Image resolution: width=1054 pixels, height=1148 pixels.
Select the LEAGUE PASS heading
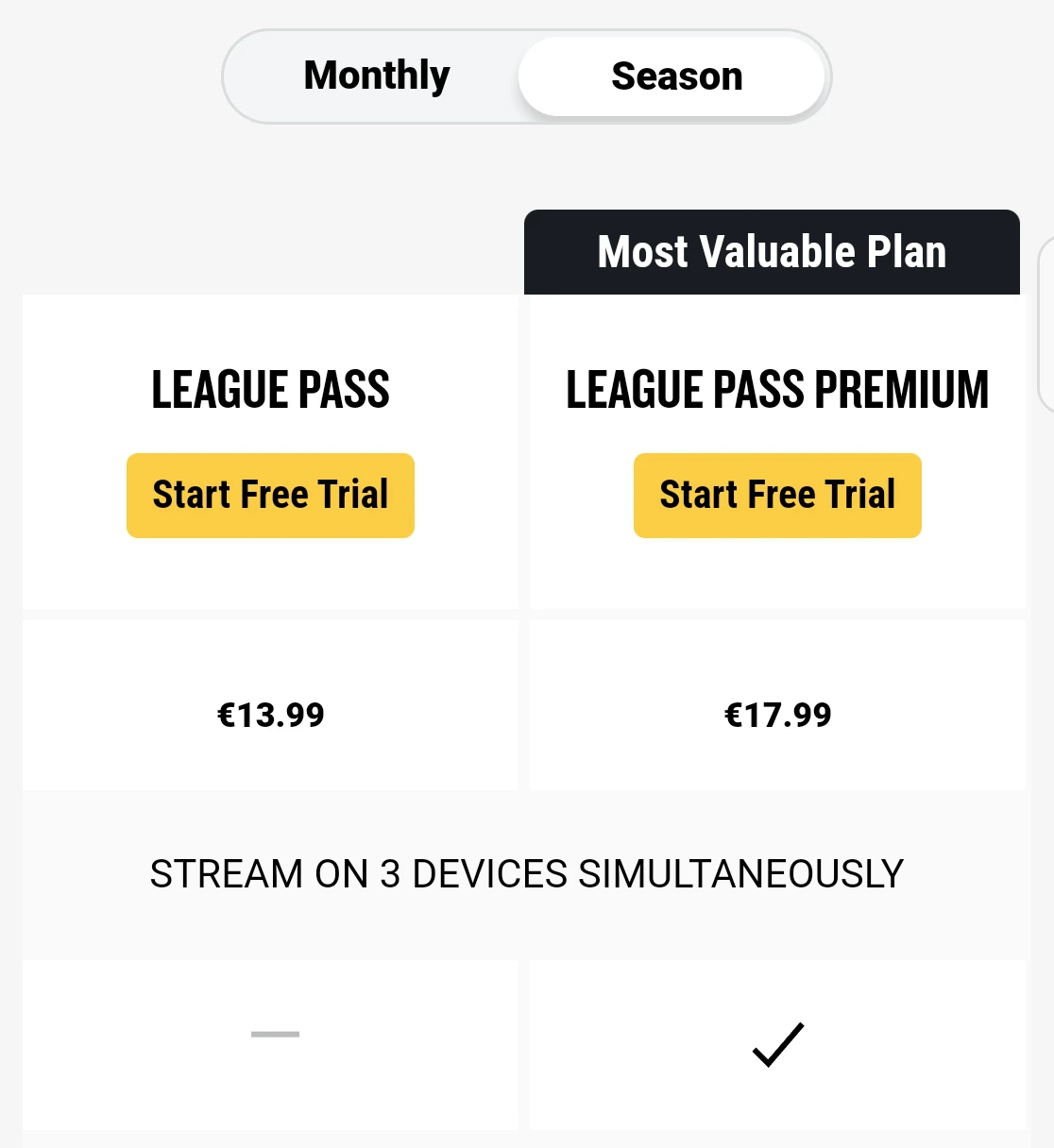click(270, 390)
